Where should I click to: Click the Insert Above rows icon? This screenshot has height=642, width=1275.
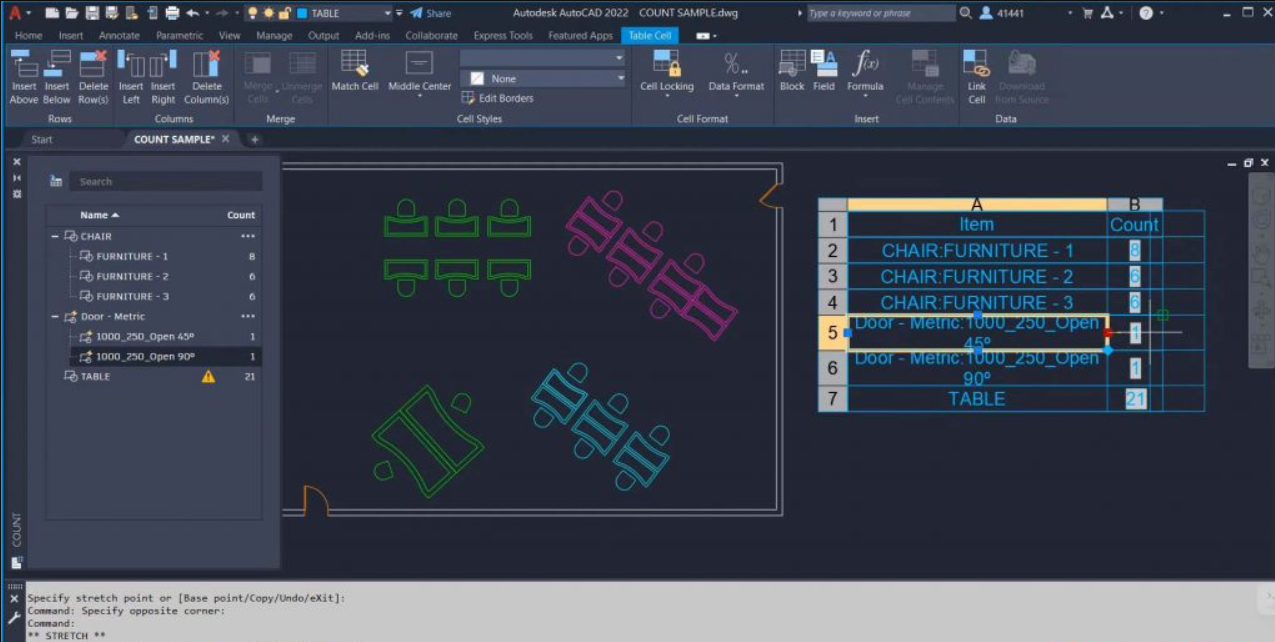click(x=24, y=64)
